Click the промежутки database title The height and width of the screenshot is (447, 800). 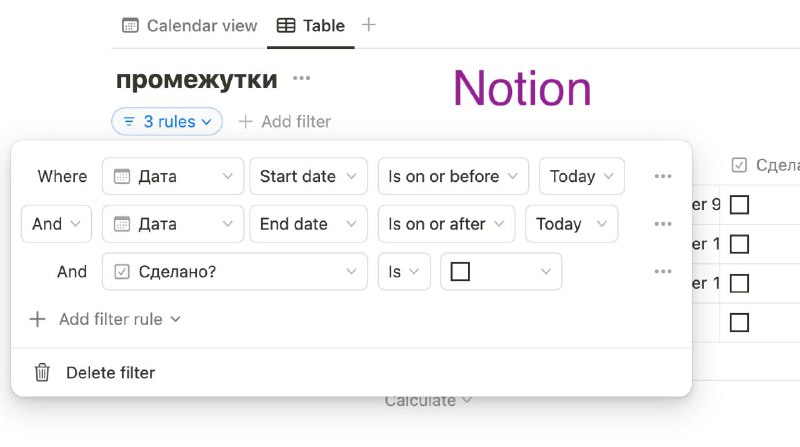point(196,79)
